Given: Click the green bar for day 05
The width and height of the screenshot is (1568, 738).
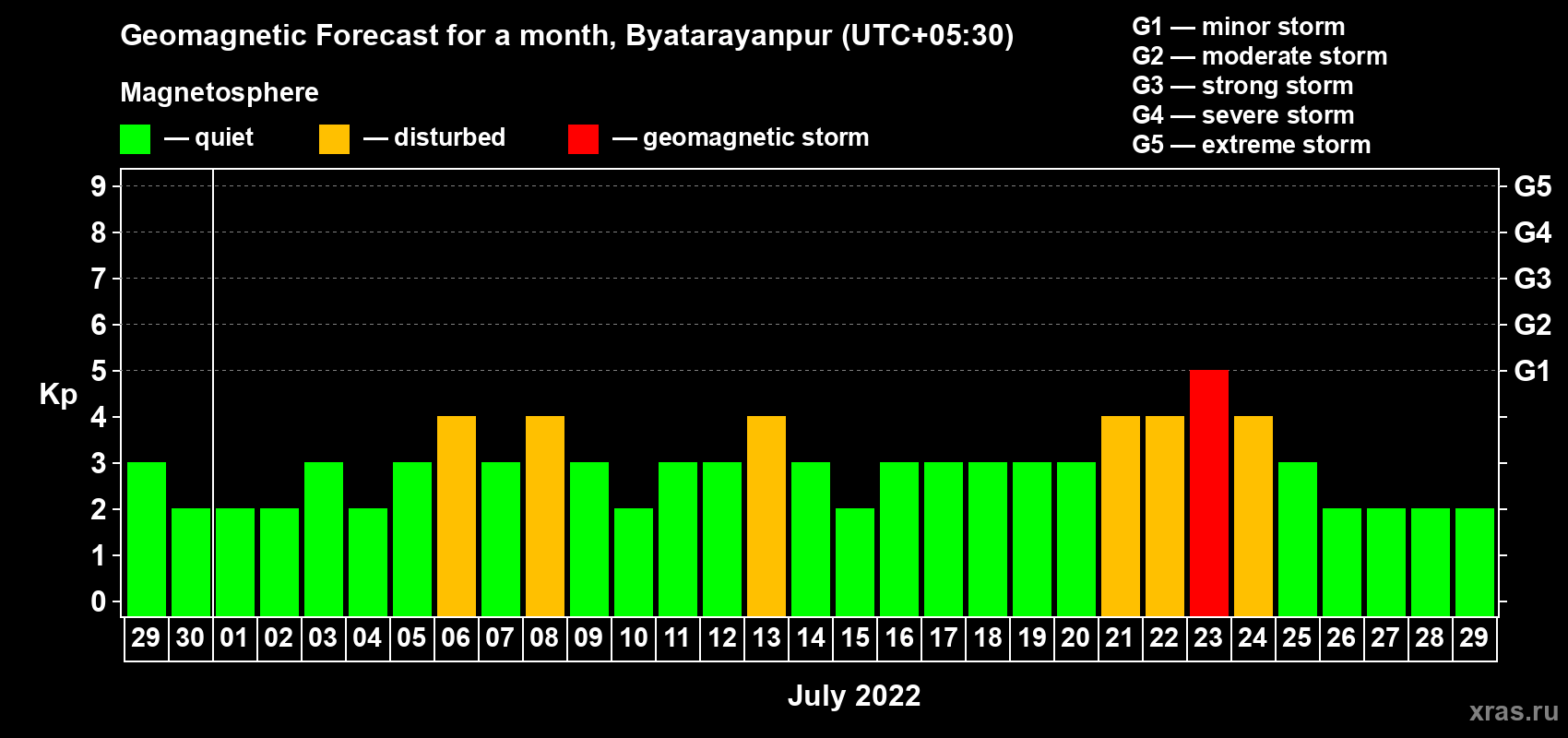Looking at the screenshot, I should pyautogui.click(x=412, y=539).
